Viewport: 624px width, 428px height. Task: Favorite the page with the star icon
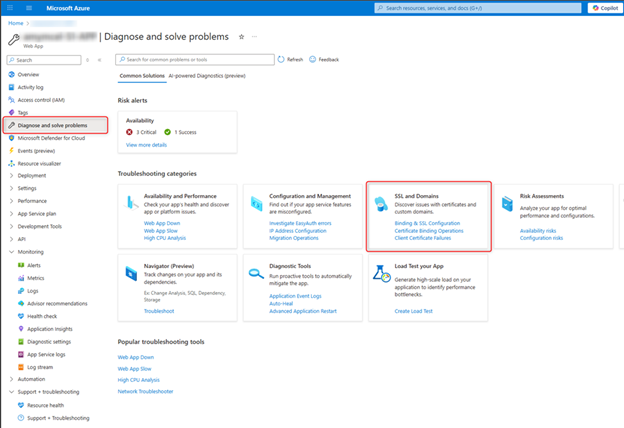tap(241, 37)
